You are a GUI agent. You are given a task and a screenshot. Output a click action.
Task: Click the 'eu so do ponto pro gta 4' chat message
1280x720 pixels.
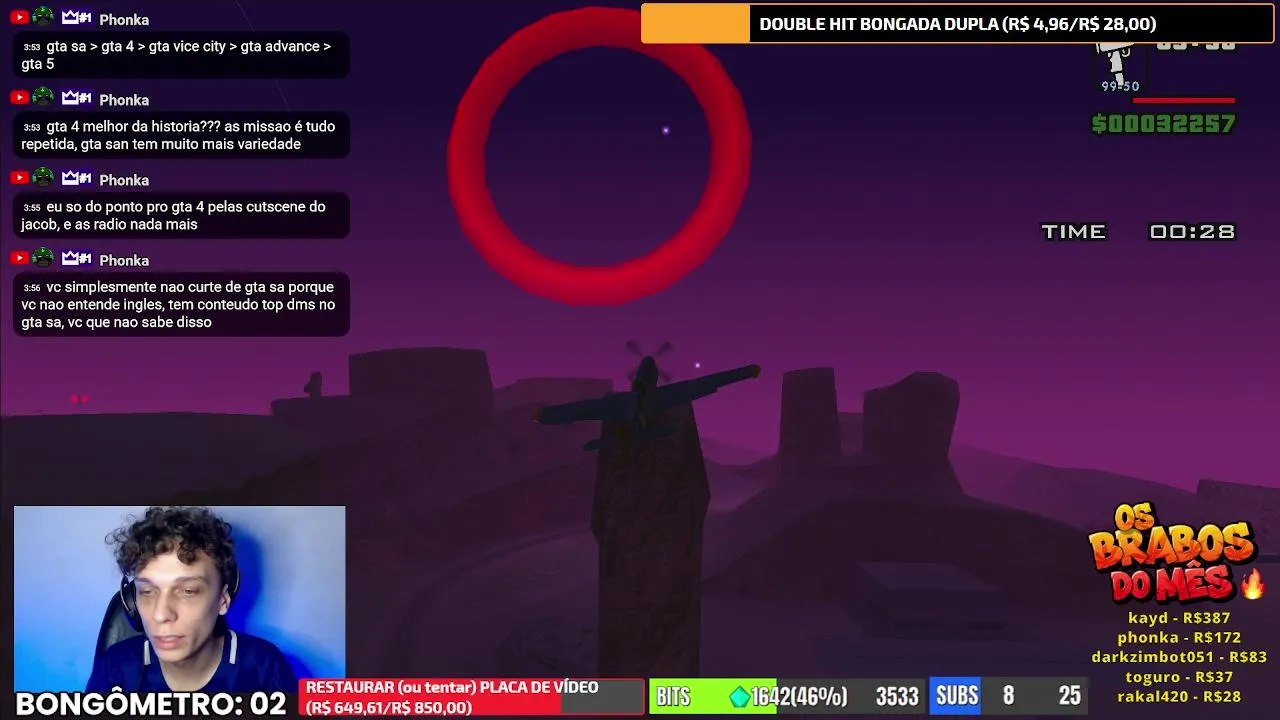click(181, 215)
